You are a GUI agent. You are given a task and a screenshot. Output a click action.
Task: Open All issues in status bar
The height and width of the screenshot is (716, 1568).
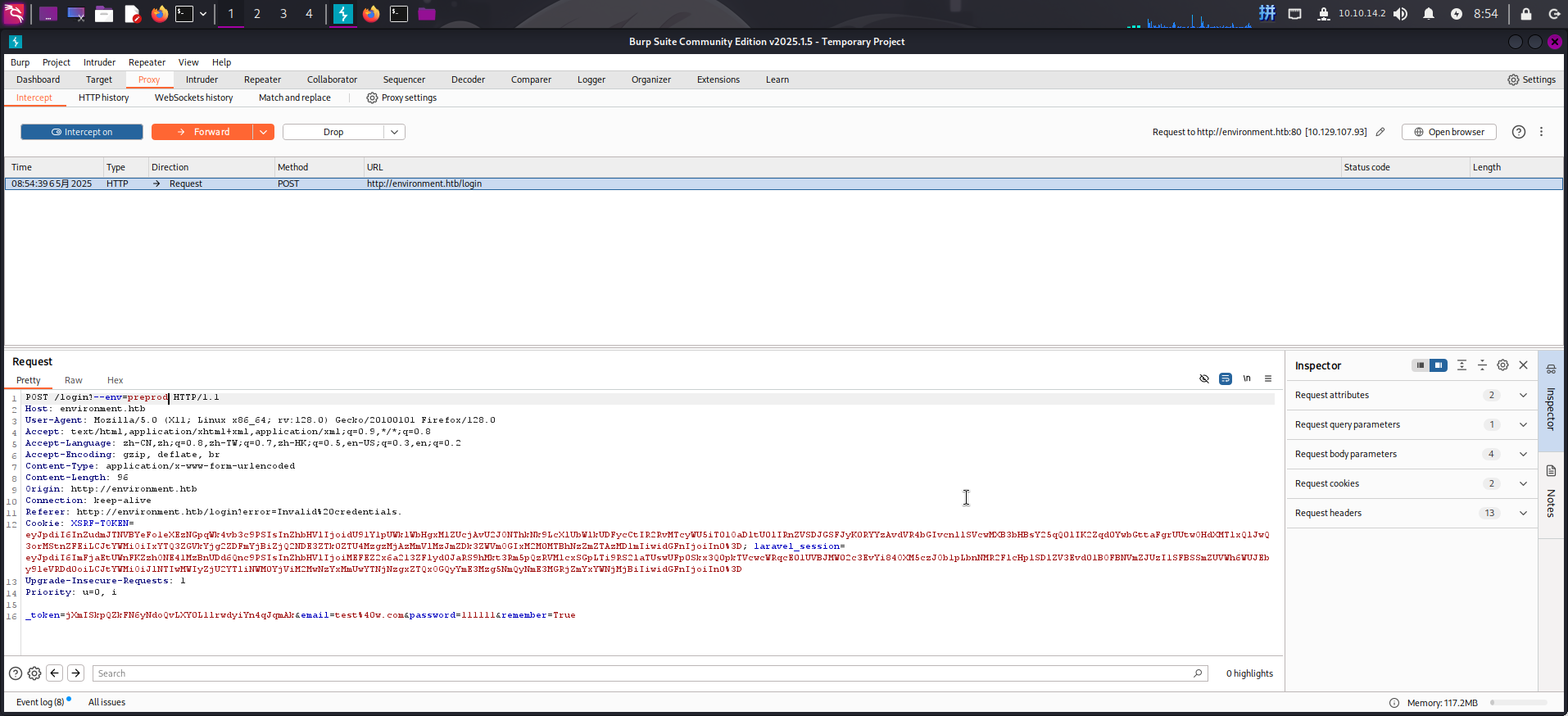(x=106, y=702)
